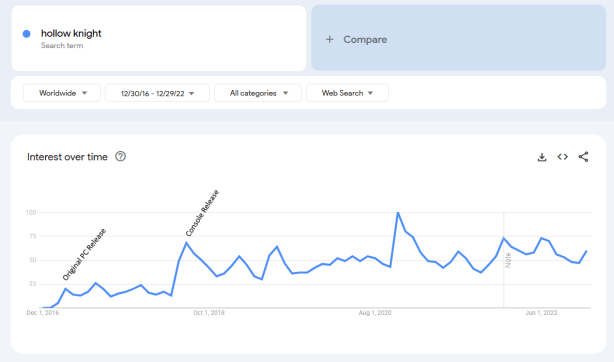Click the Aug 1, 2020 axis label

click(x=375, y=313)
